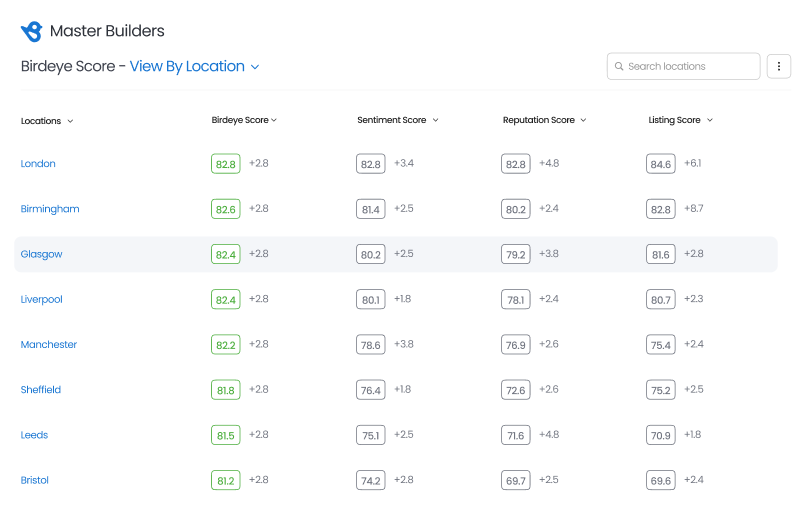This screenshot has width=812, height=524.
Task: Click Liverpool's Reputation Score 78.1 badge
Action: coord(516,299)
